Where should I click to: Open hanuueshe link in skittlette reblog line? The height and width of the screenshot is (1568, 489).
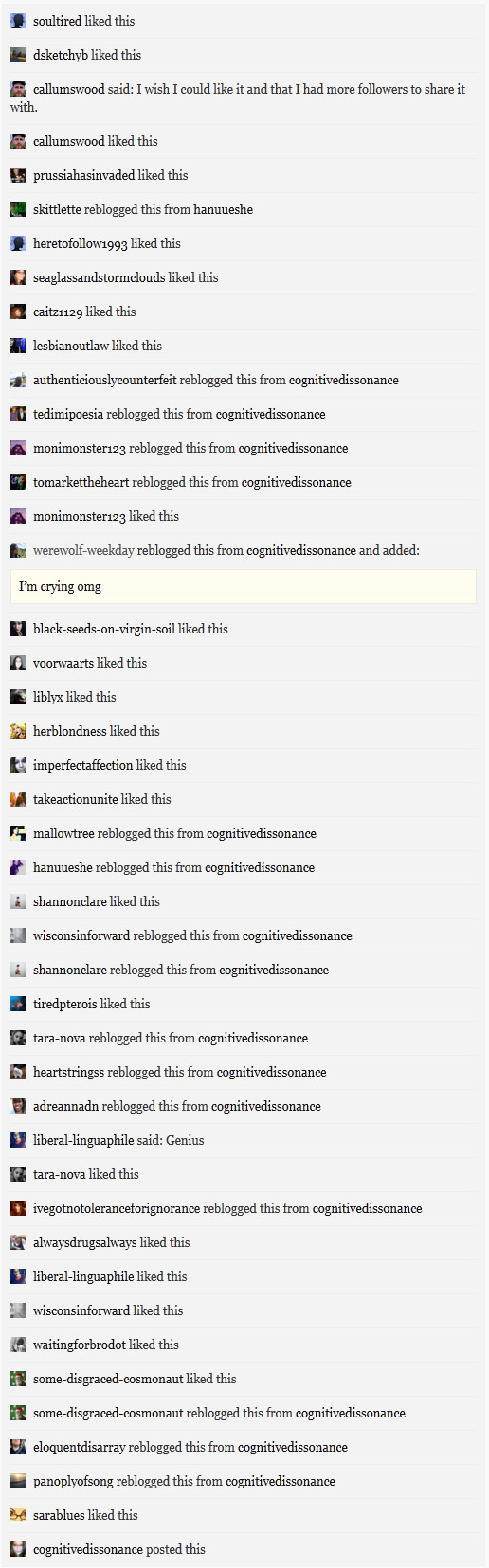point(224,209)
